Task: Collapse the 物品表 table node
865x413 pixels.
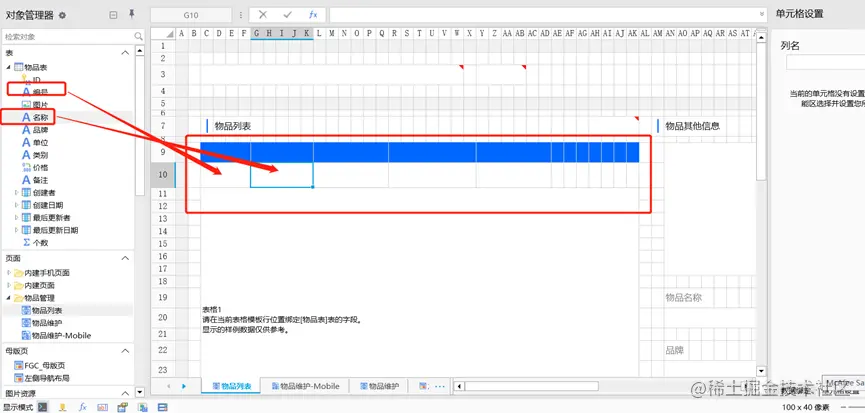Action: click(x=8, y=67)
